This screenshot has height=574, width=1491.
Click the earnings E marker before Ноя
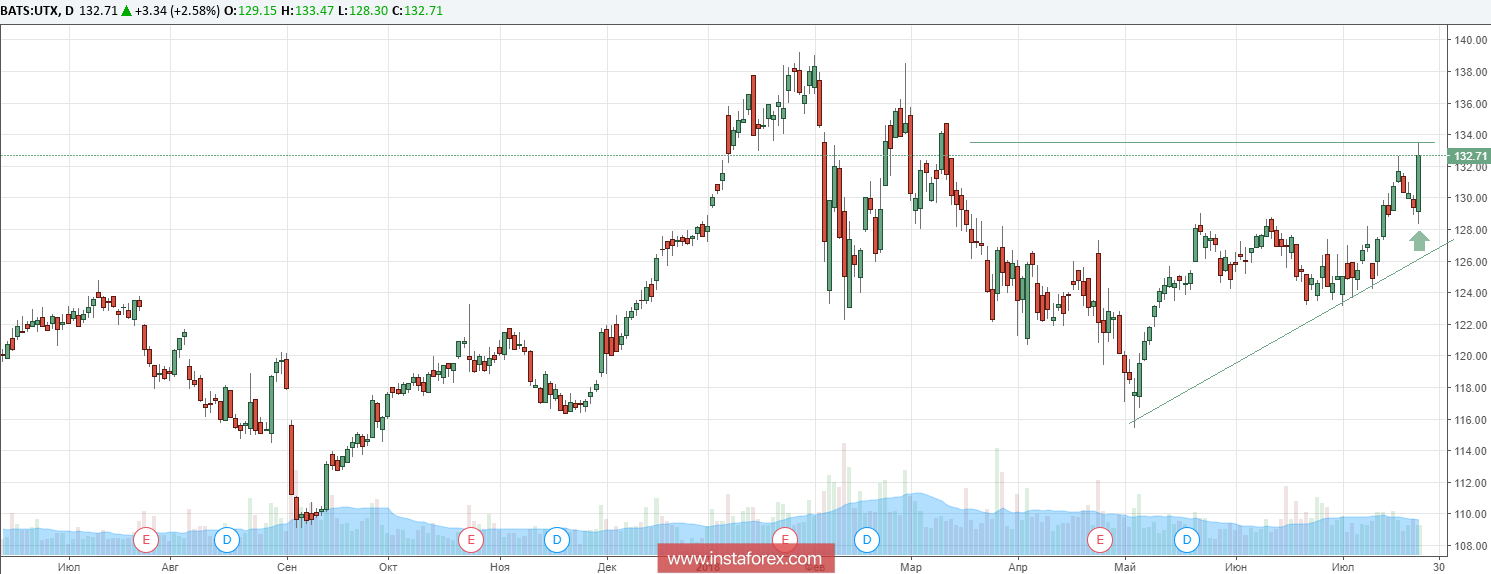pyautogui.click(x=470, y=540)
